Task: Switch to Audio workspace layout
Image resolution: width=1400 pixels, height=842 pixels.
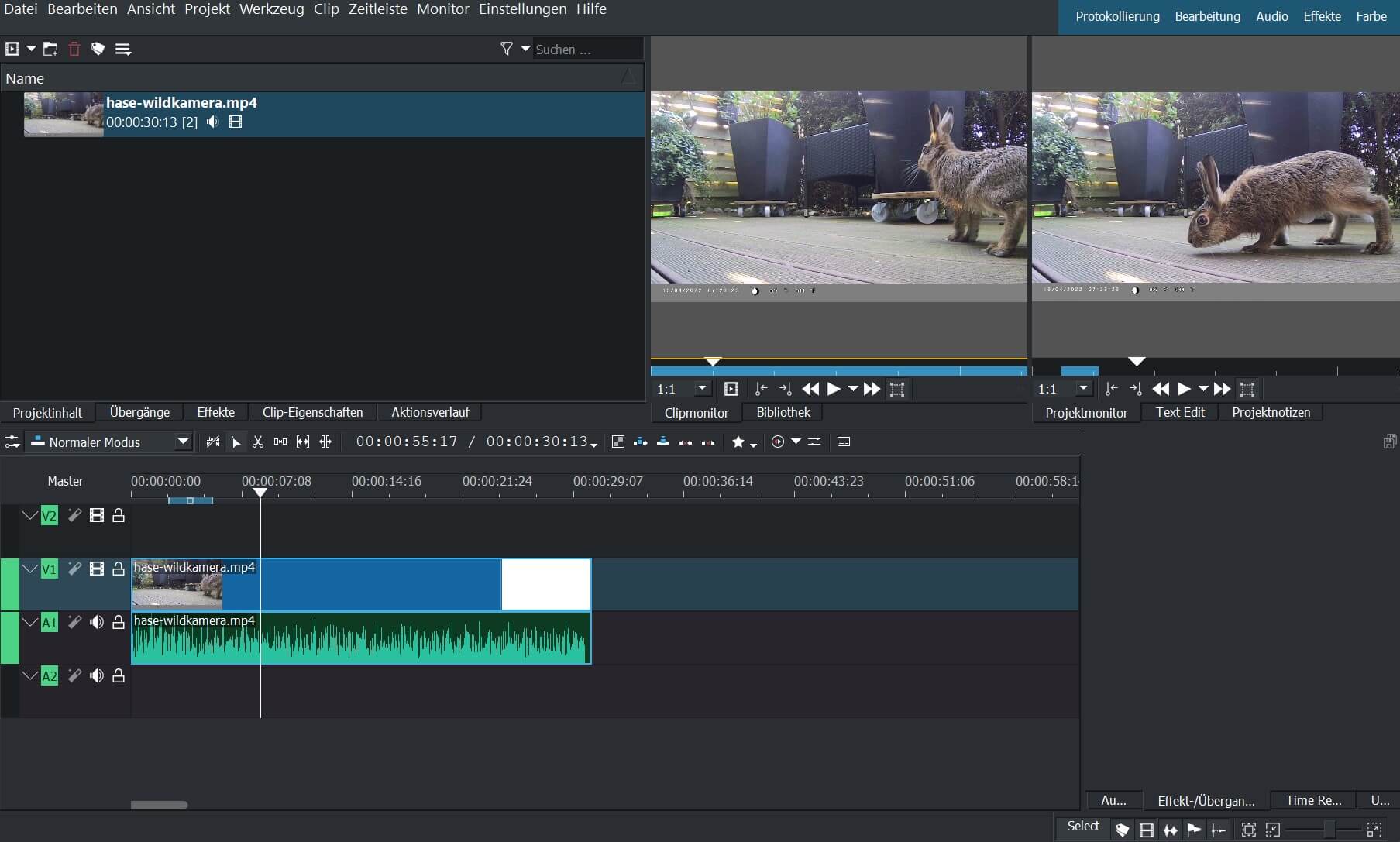Action: (1271, 16)
